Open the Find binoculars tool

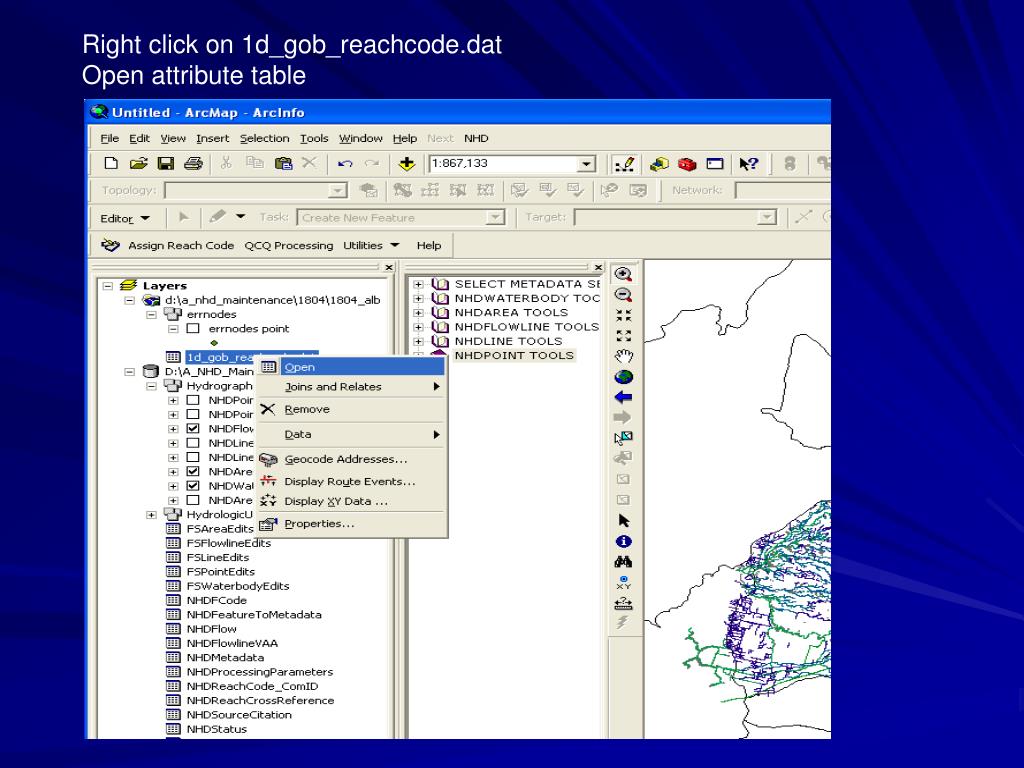pyautogui.click(x=624, y=562)
